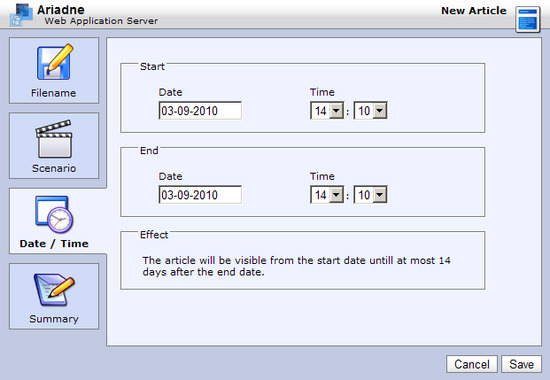This screenshot has width=550, height=380.
Task: Click the 'End' group label
Action: pyautogui.click(x=149, y=151)
